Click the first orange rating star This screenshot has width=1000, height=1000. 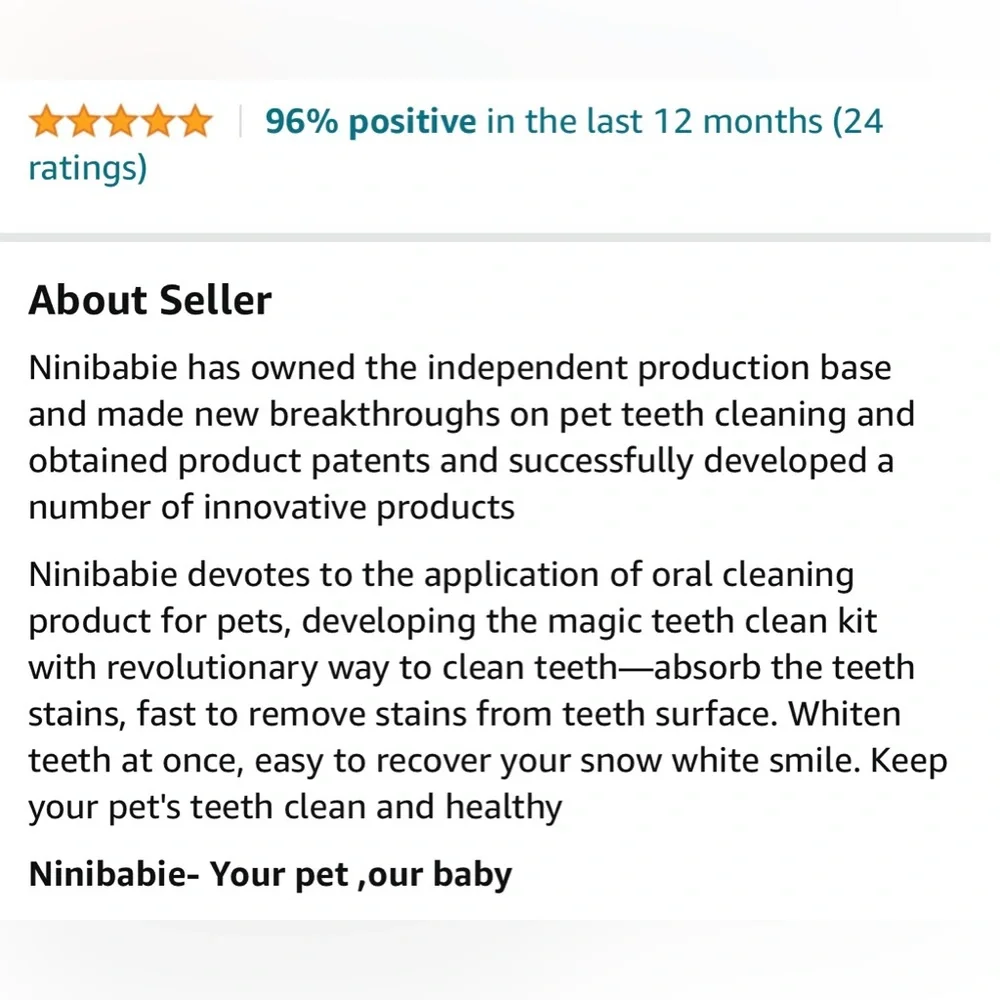pyautogui.click(x=46, y=121)
